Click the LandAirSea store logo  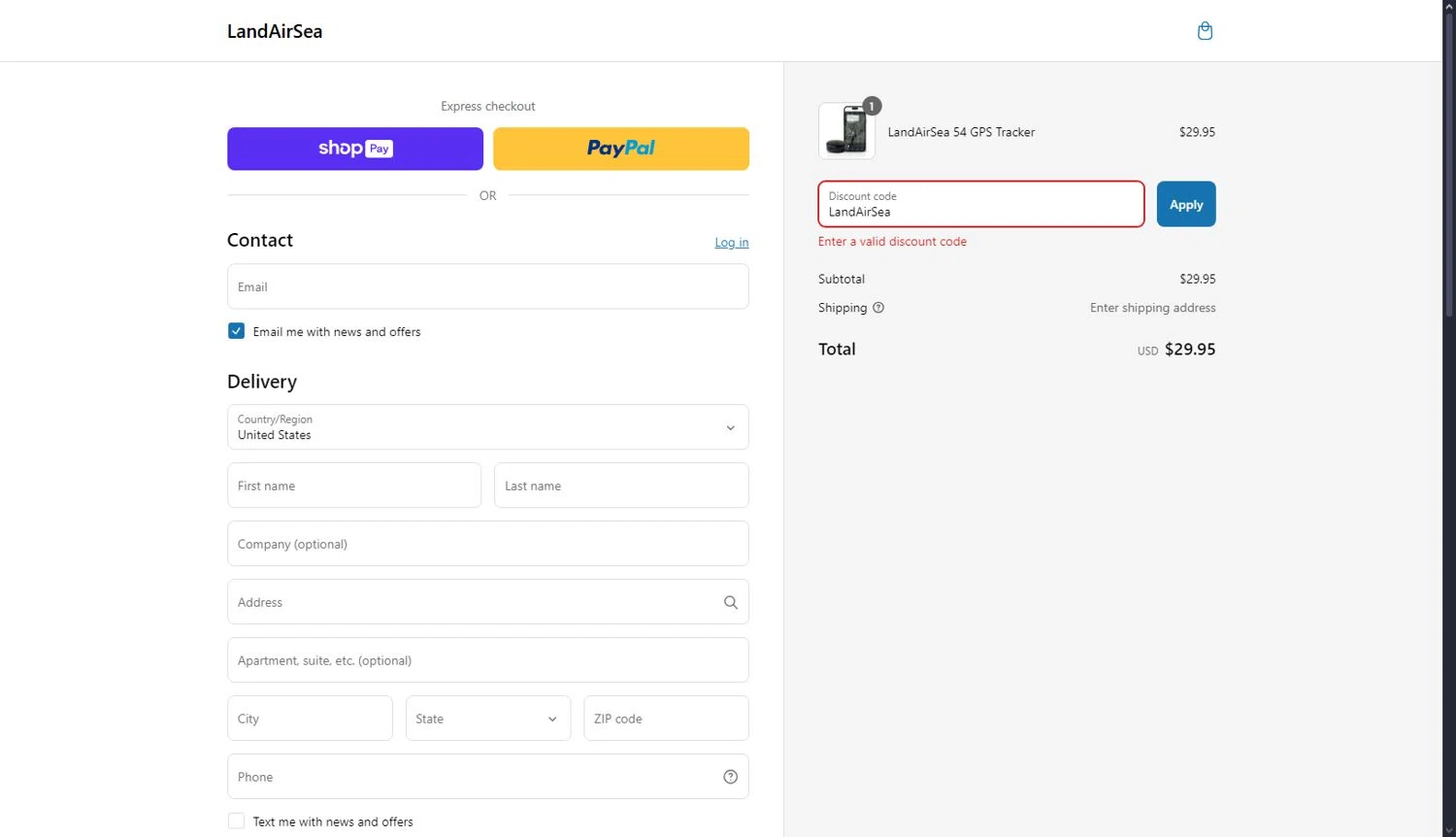pyautogui.click(x=275, y=31)
